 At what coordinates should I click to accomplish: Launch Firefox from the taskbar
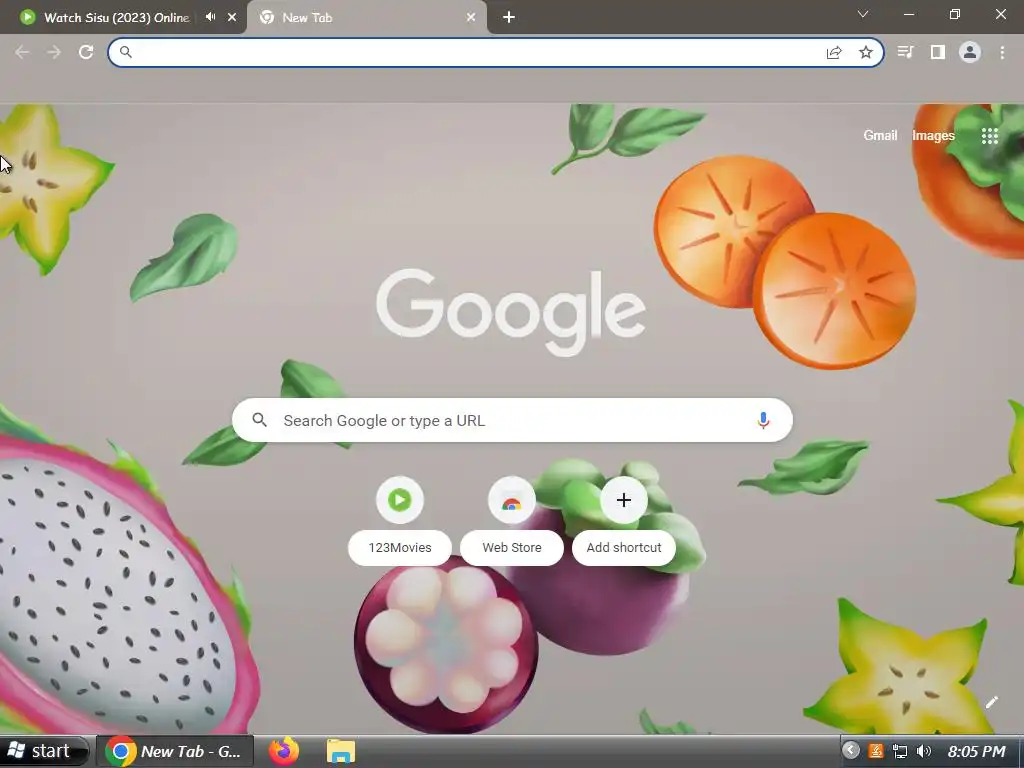click(x=284, y=751)
